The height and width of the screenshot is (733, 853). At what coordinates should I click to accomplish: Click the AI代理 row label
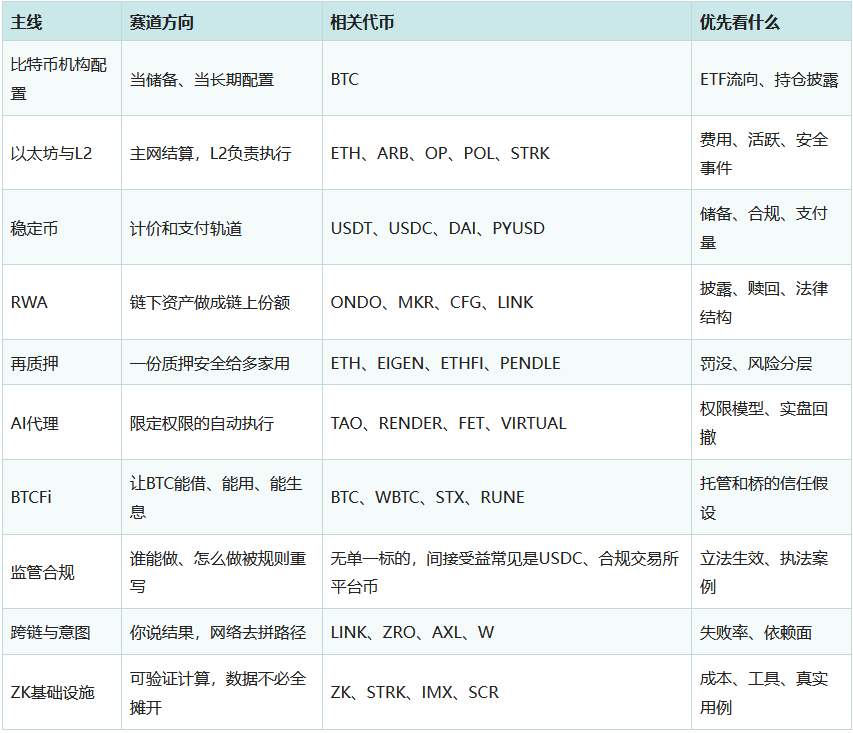62,422
